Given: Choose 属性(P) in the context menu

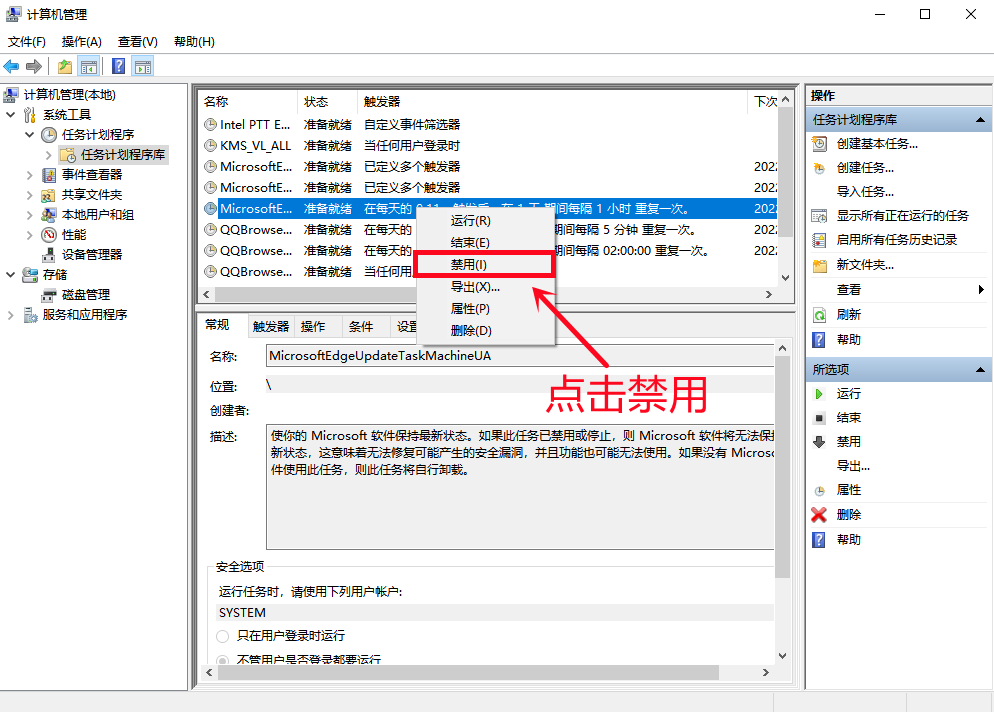Looking at the screenshot, I should tap(485, 309).
